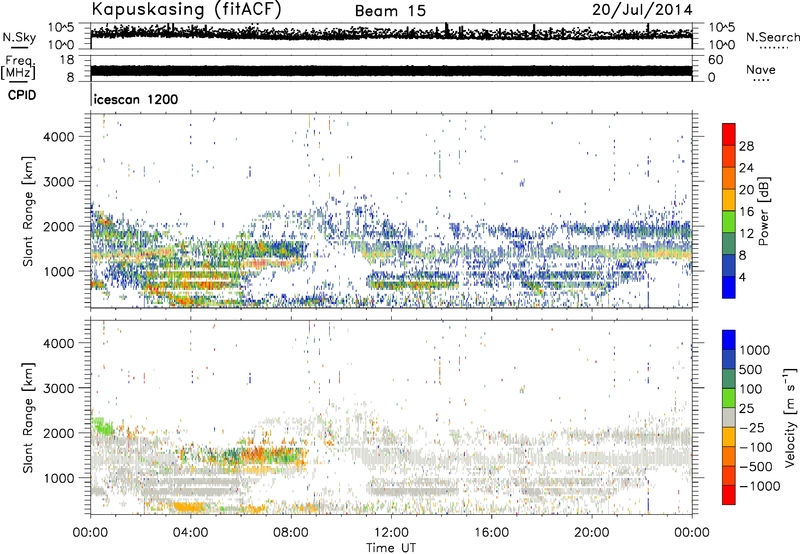Click the Power panel "Slant Range [km]" title
Viewport: 800px width, 554px height.
(x=28, y=211)
